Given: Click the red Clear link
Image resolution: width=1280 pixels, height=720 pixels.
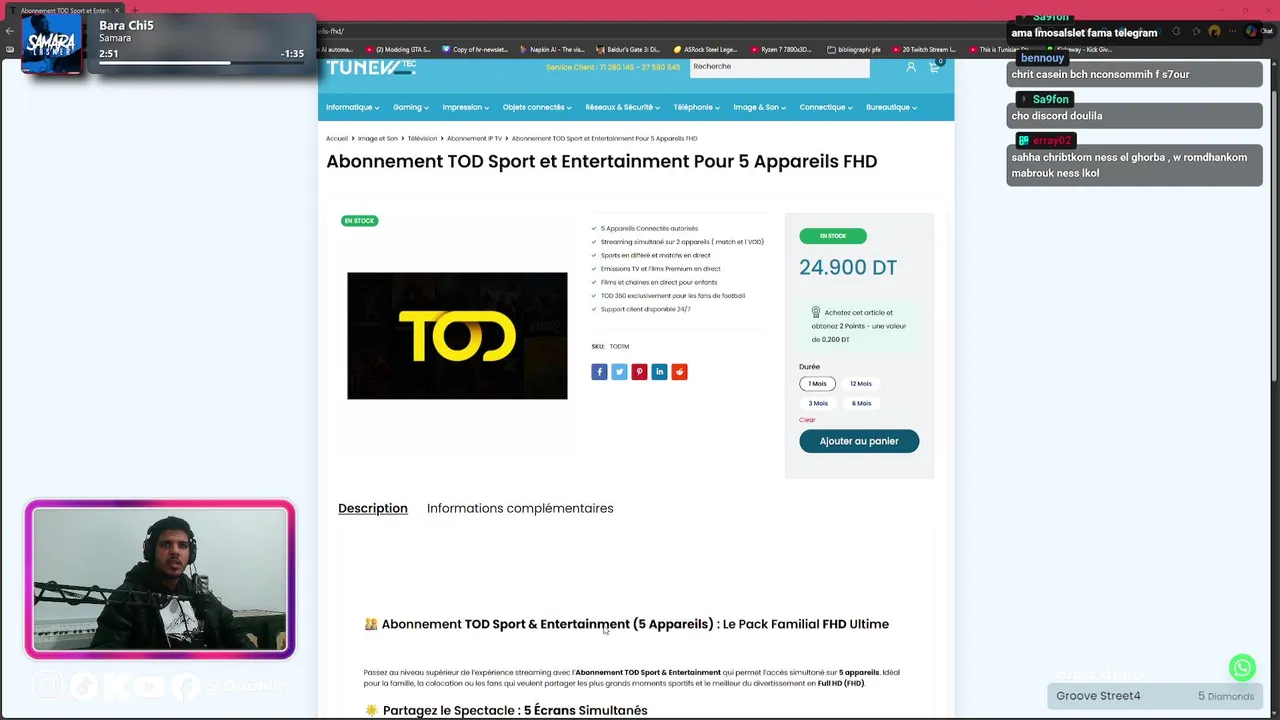Looking at the screenshot, I should coord(807,420).
